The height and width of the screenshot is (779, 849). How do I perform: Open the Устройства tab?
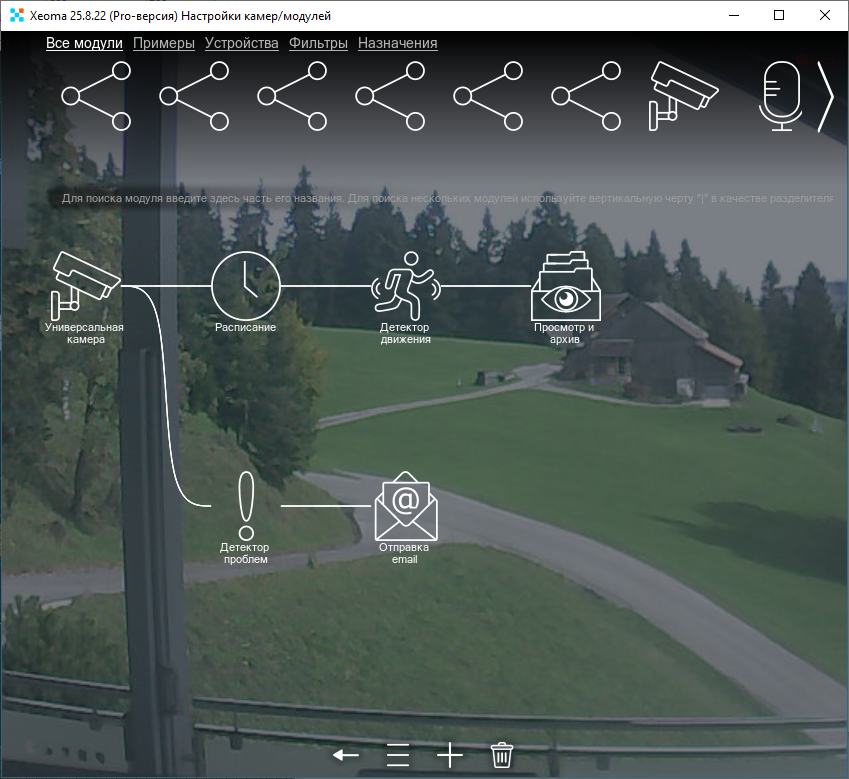[241, 43]
